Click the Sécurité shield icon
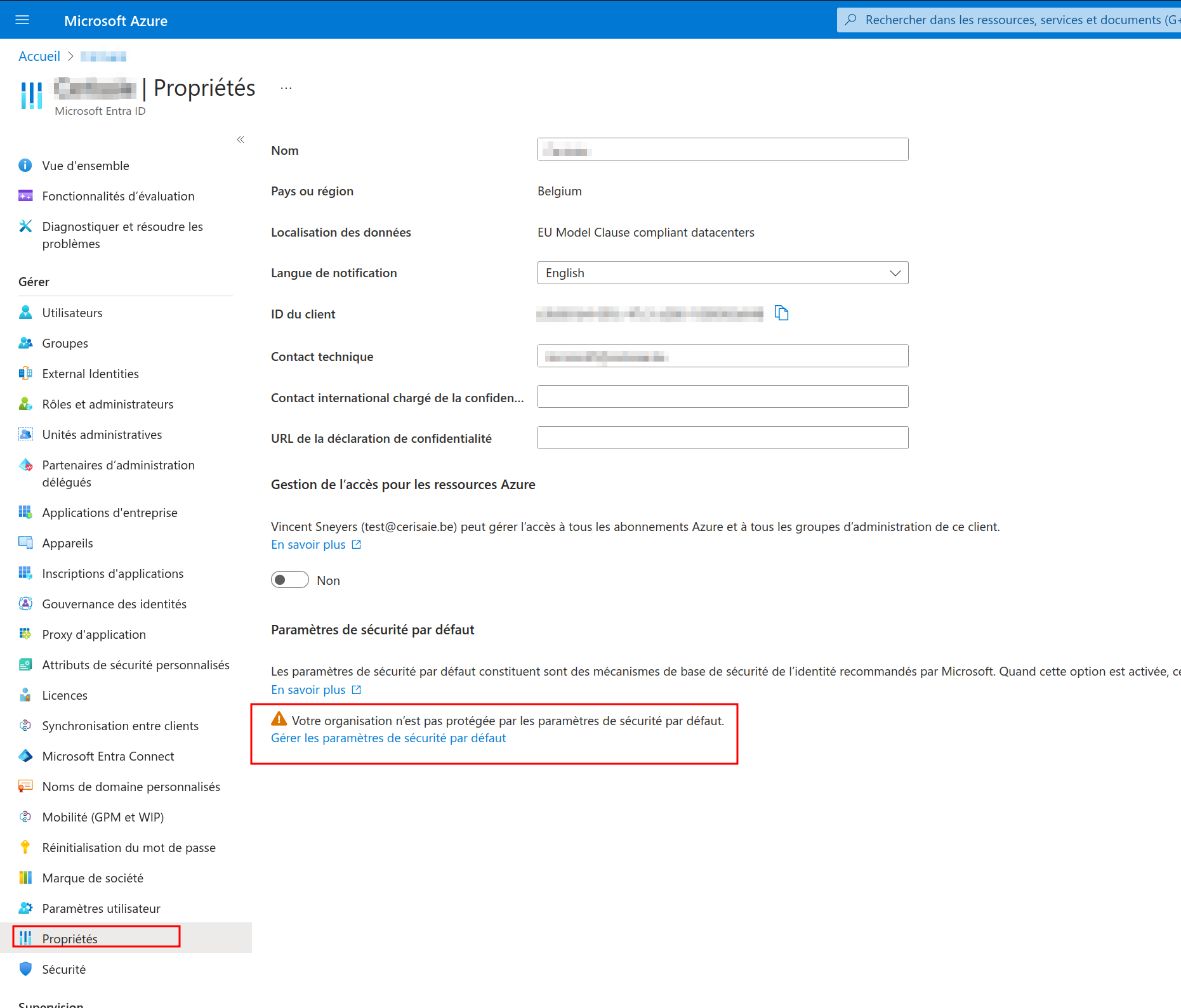 tap(25, 969)
